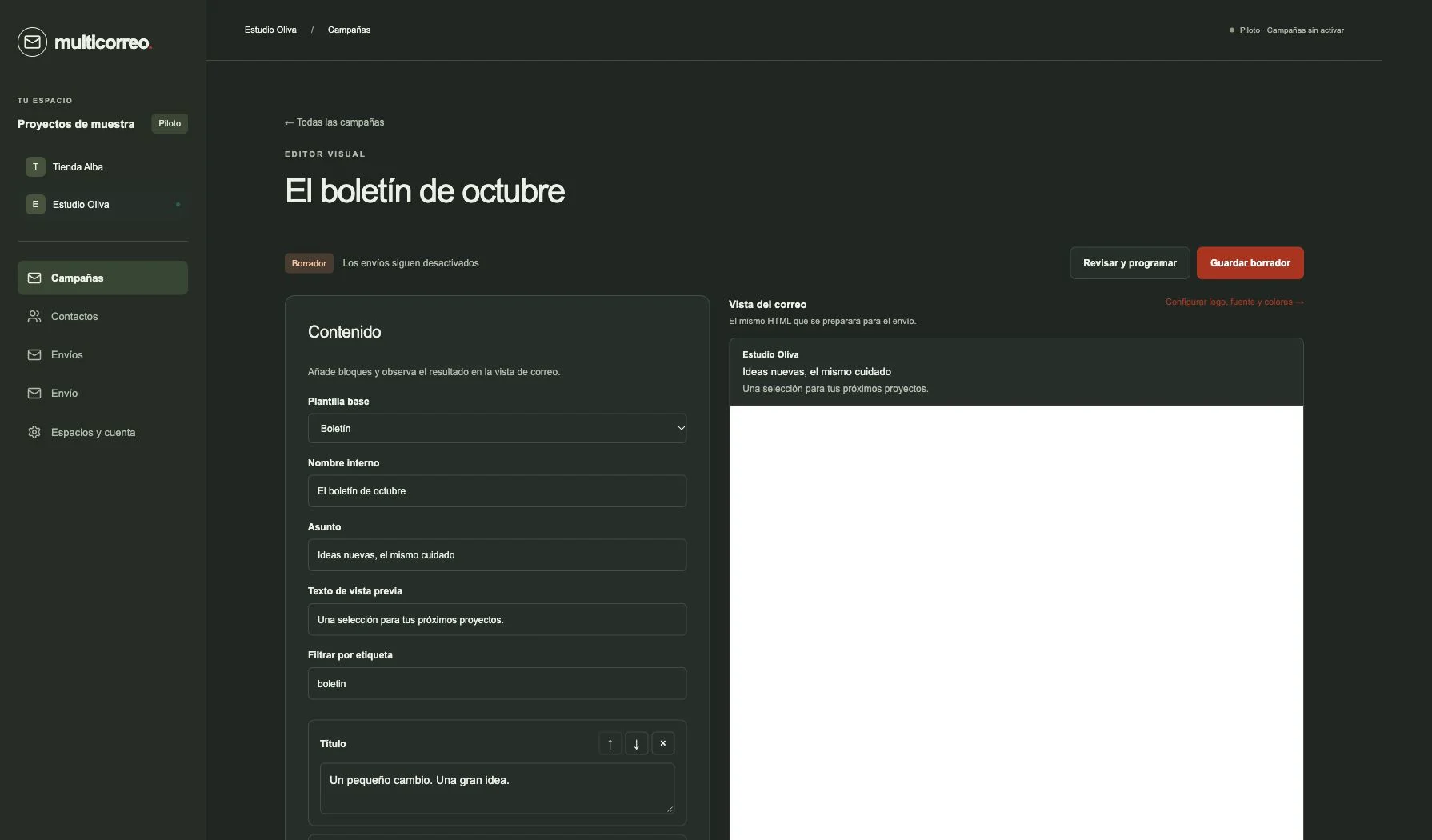1432x840 pixels.
Task: Select Tienda Alba workspace
Action: (102, 166)
